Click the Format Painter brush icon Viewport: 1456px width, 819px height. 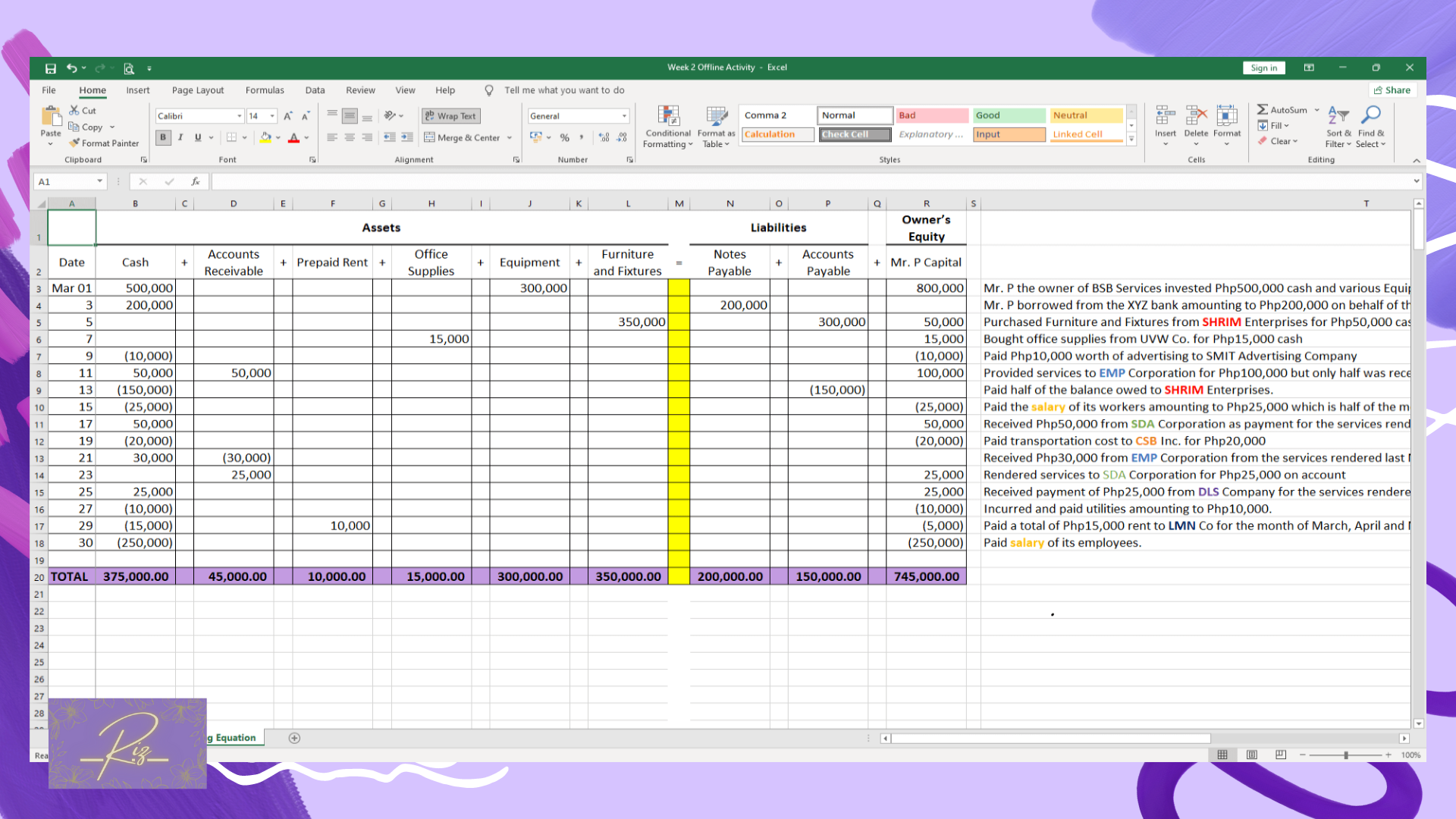tap(74, 143)
